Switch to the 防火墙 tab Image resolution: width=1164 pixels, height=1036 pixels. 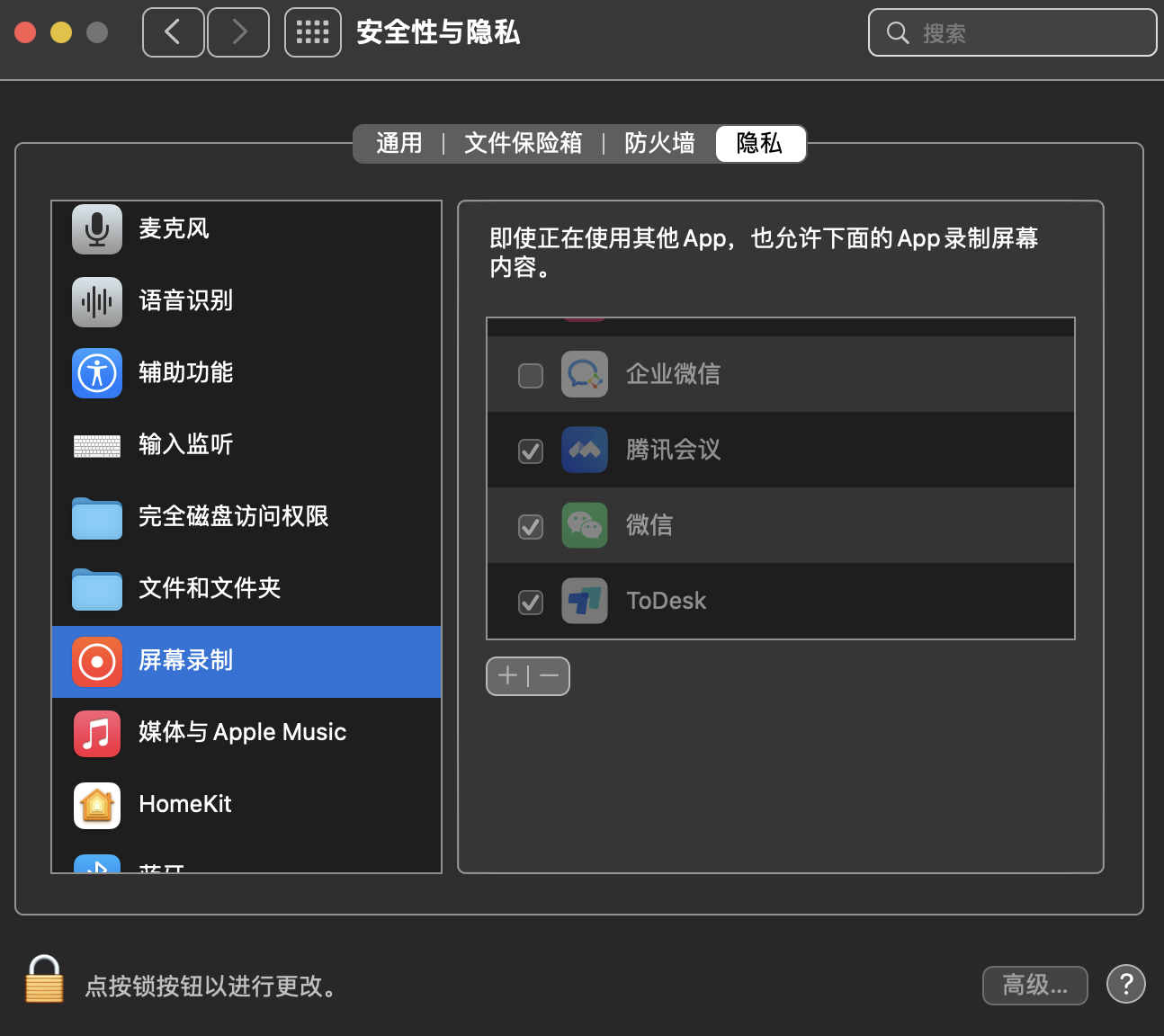pyautogui.click(x=659, y=143)
